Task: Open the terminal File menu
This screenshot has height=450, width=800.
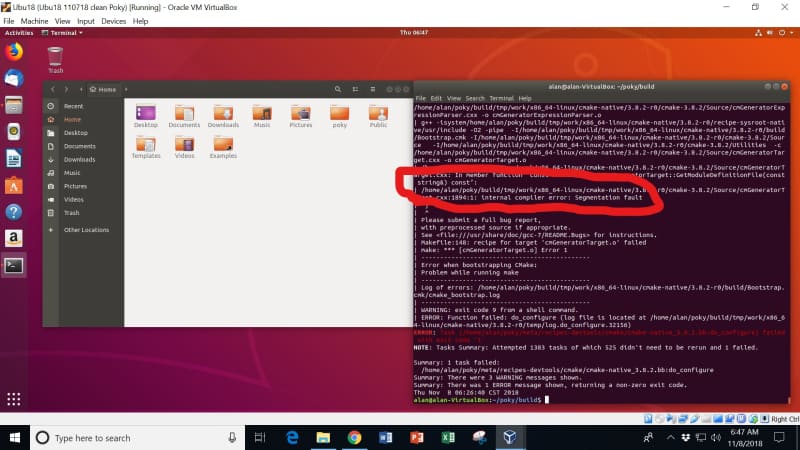Action: pyautogui.click(x=420, y=98)
